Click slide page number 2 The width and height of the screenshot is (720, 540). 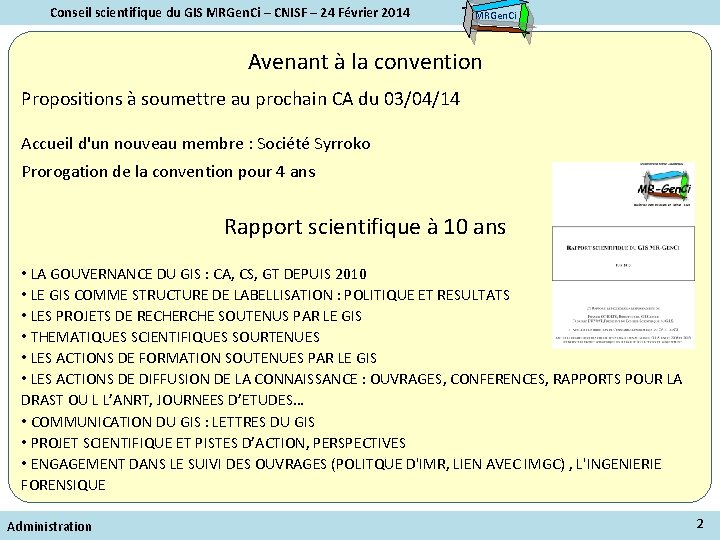(x=700, y=524)
